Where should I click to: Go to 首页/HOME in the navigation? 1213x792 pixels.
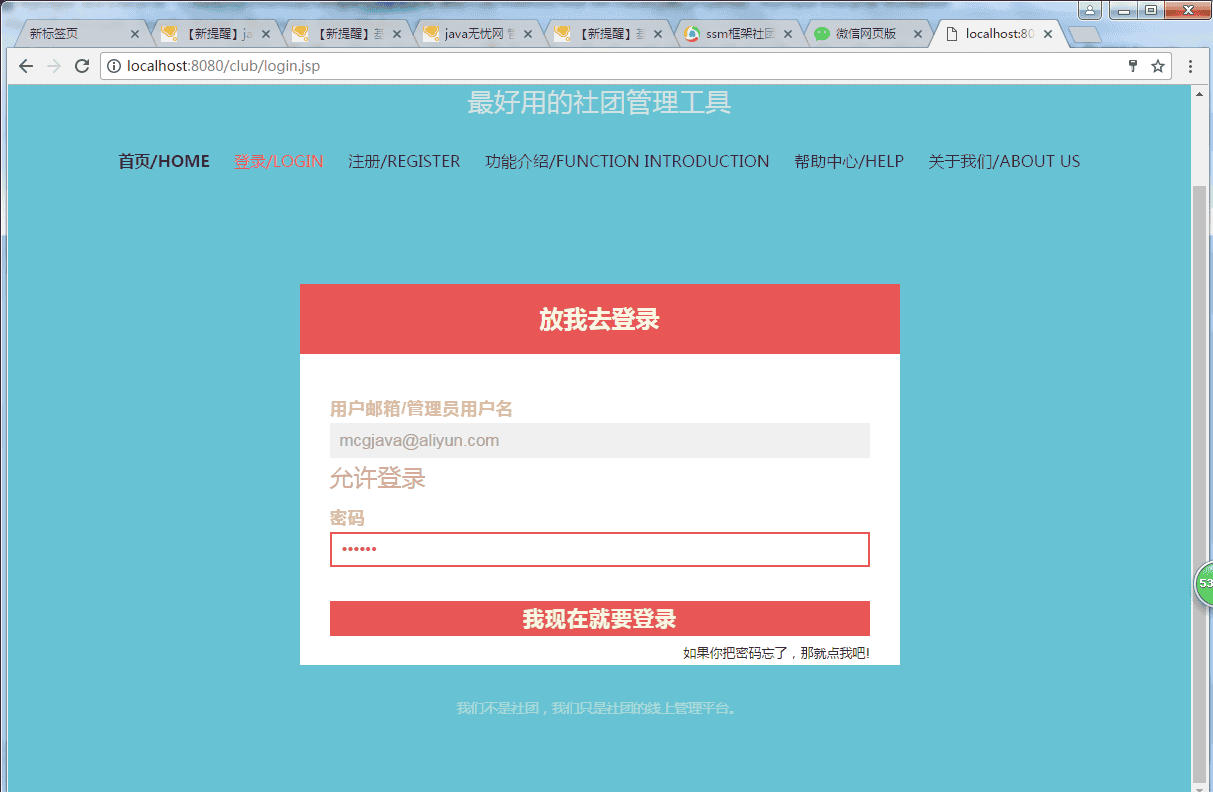(164, 161)
